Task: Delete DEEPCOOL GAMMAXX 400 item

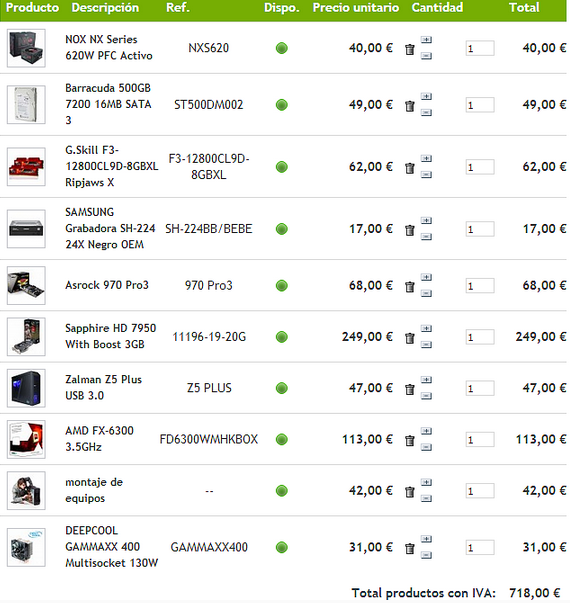Action: [410, 548]
